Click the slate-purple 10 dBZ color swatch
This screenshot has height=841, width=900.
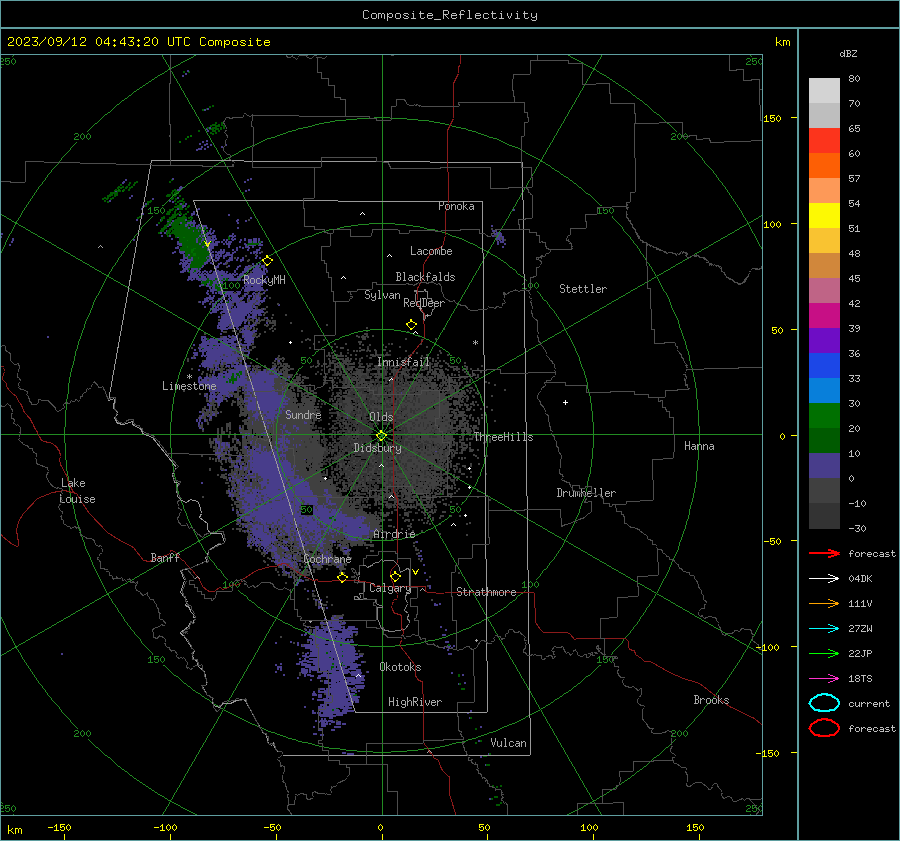pos(824,466)
